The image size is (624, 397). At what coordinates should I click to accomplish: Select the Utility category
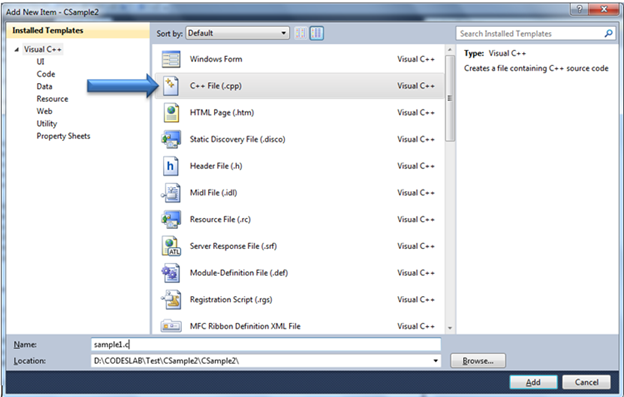point(47,124)
